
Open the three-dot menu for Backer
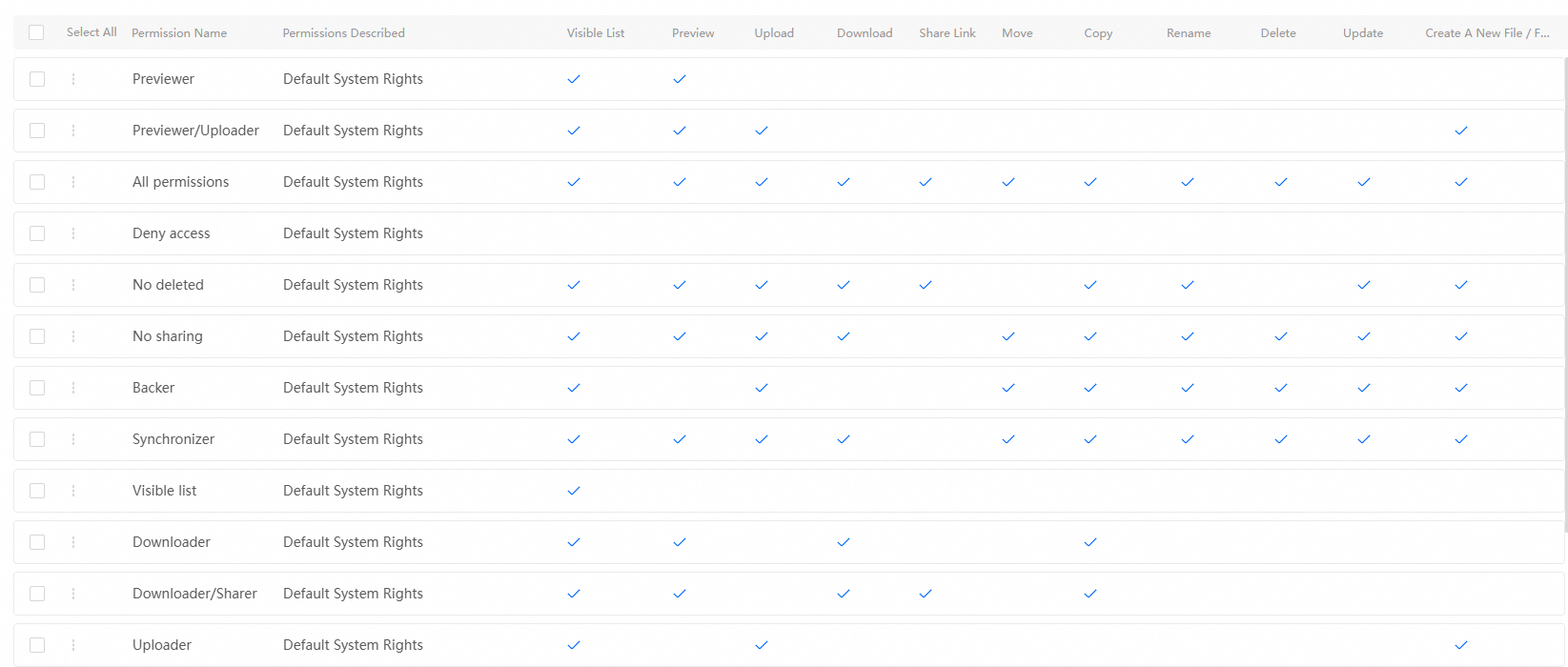[x=73, y=388]
